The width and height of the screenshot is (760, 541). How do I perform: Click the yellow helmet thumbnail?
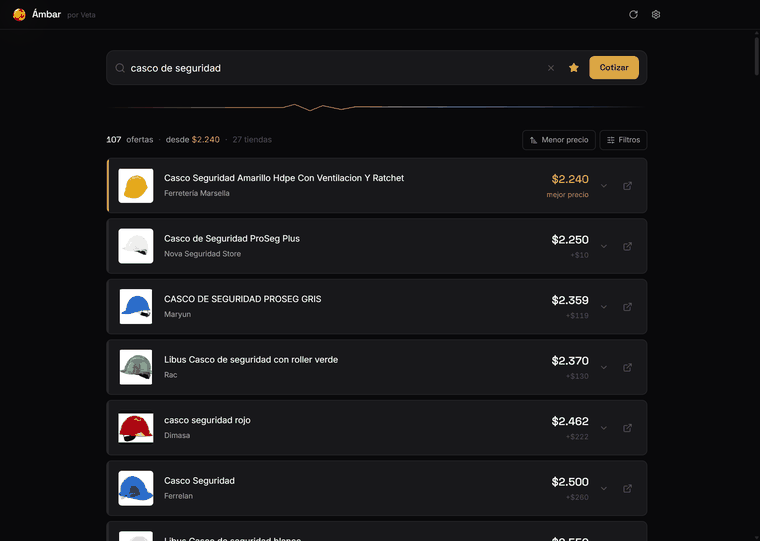(x=136, y=186)
